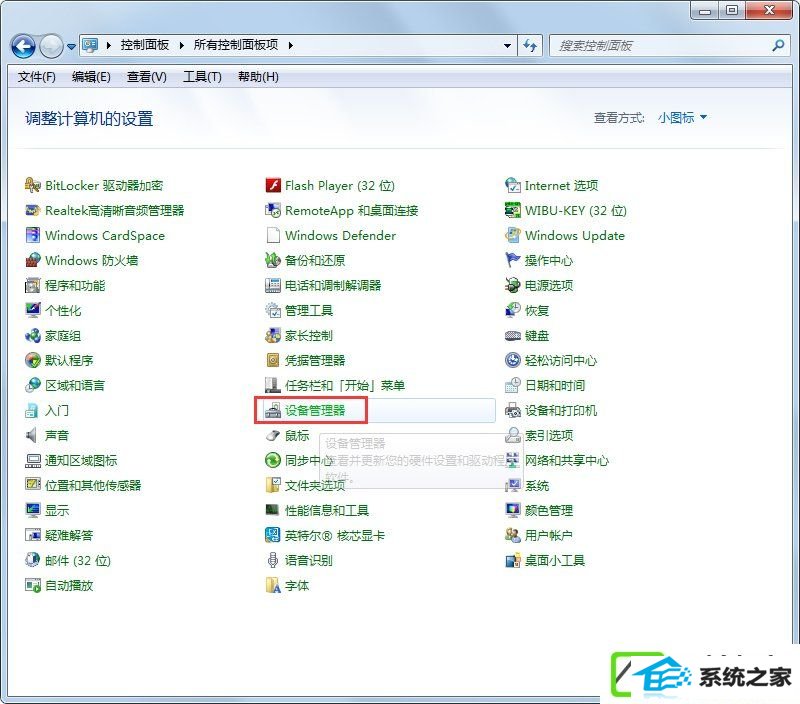Screen dimensions: 800x704
Task: Click the Realtek audio manager icon
Action: 33,210
